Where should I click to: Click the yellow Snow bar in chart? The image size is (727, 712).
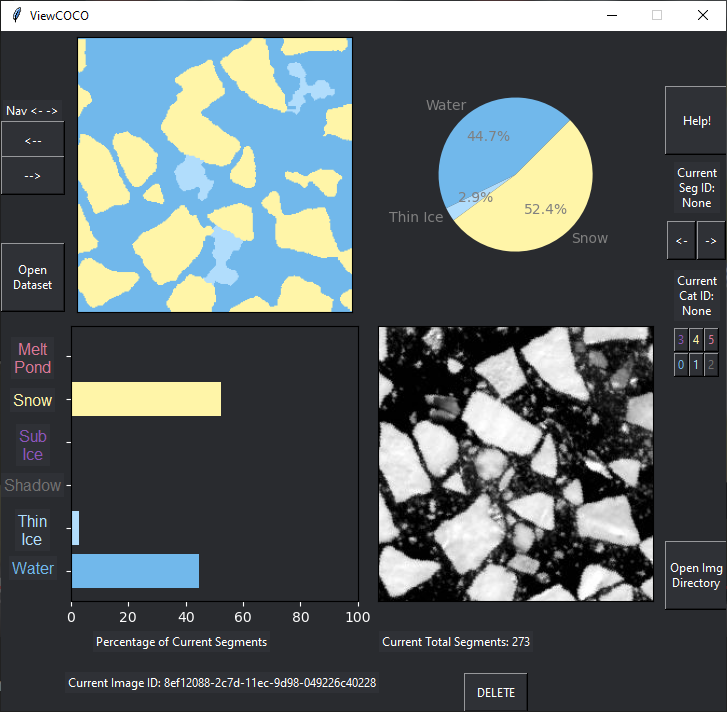coord(147,399)
